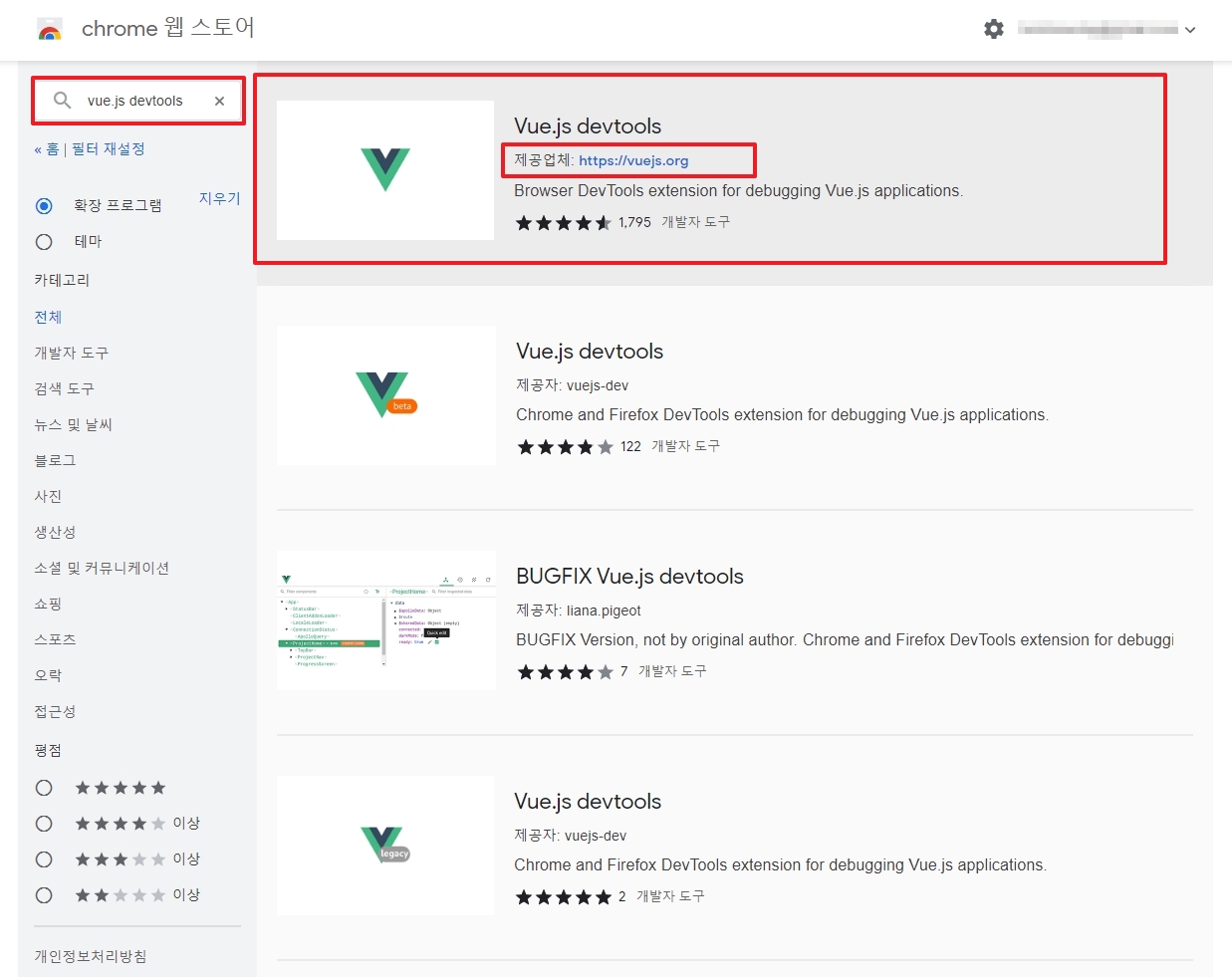The height and width of the screenshot is (977, 1232).
Task: Select 뉴스 및 날씨 category
Action: 73,424
